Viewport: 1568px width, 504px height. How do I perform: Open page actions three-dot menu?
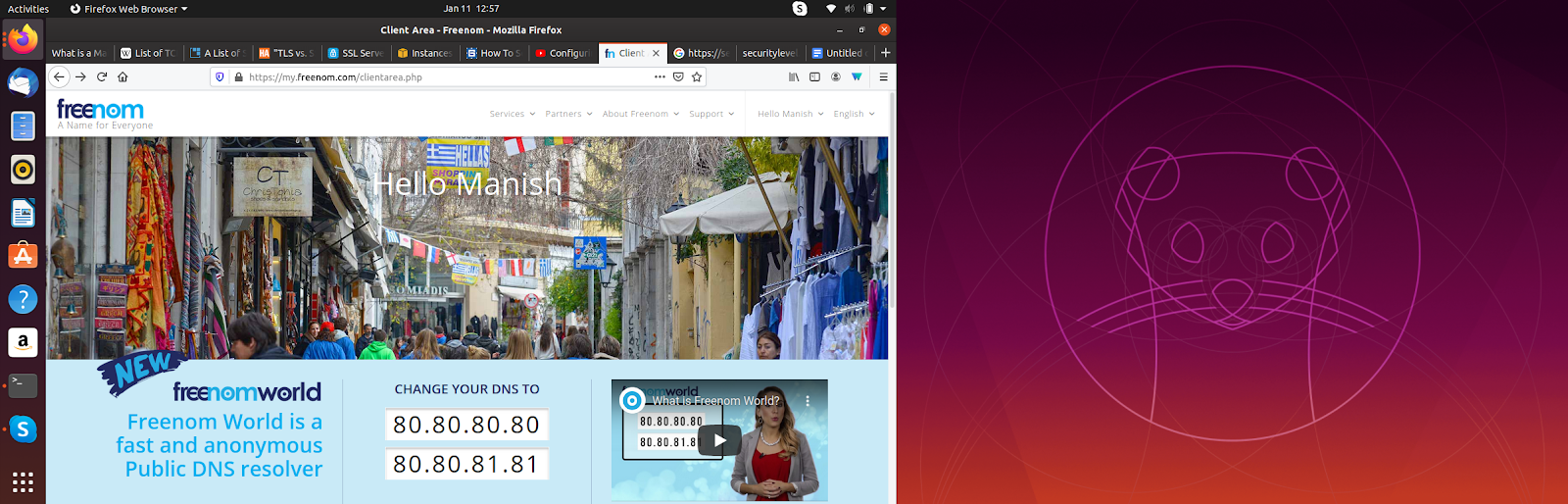pyautogui.click(x=660, y=76)
